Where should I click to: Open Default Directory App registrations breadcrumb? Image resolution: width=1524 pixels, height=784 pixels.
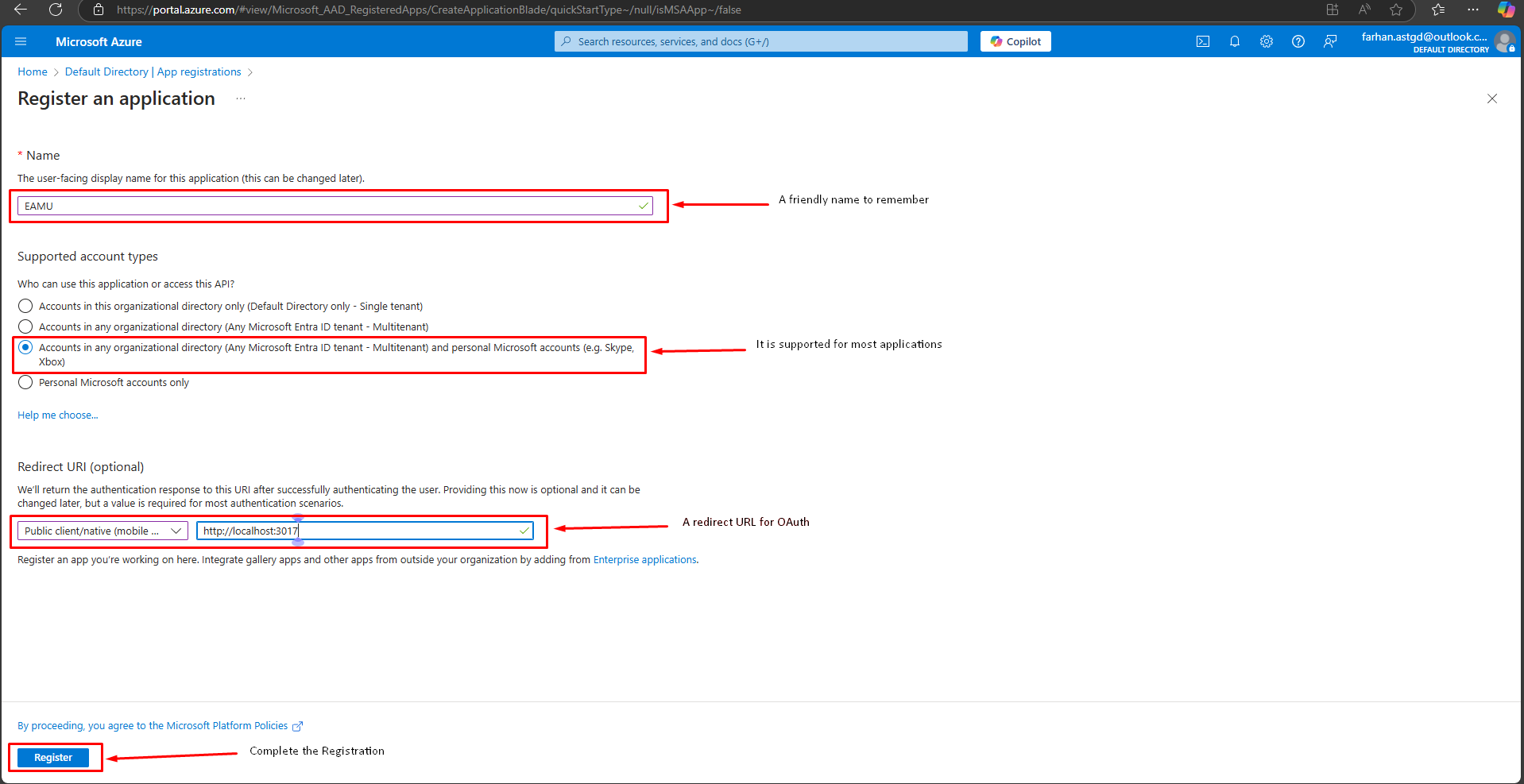point(153,71)
